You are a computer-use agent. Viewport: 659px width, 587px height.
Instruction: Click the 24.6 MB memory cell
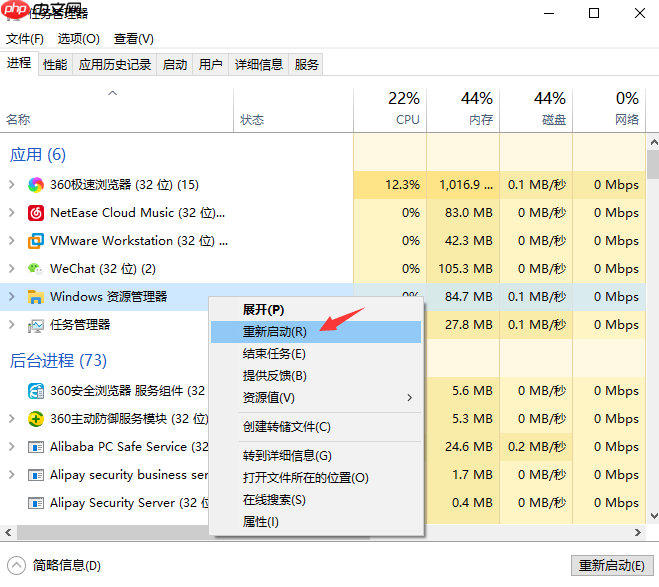pos(463,447)
